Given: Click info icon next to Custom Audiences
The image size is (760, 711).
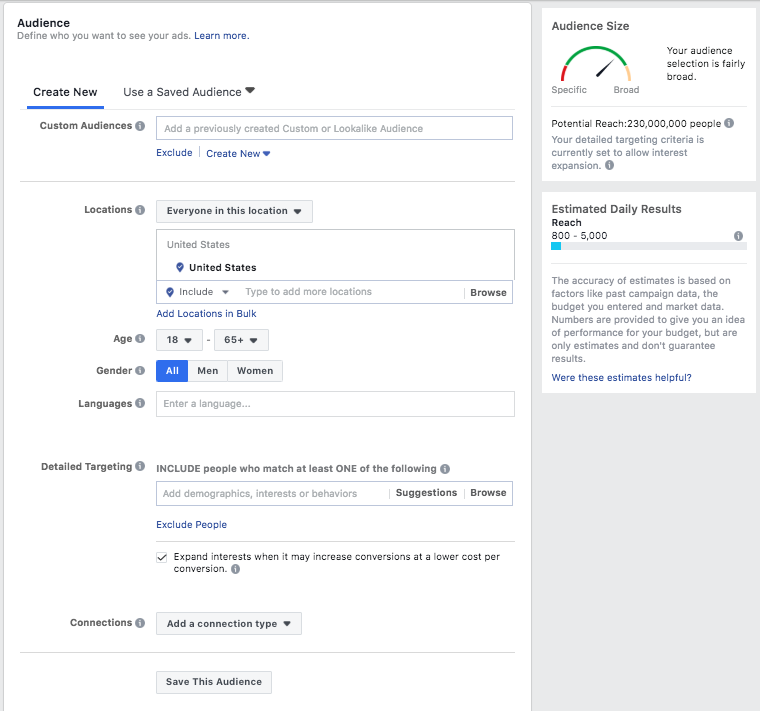Looking at the screenshot, I should [140, 126].
